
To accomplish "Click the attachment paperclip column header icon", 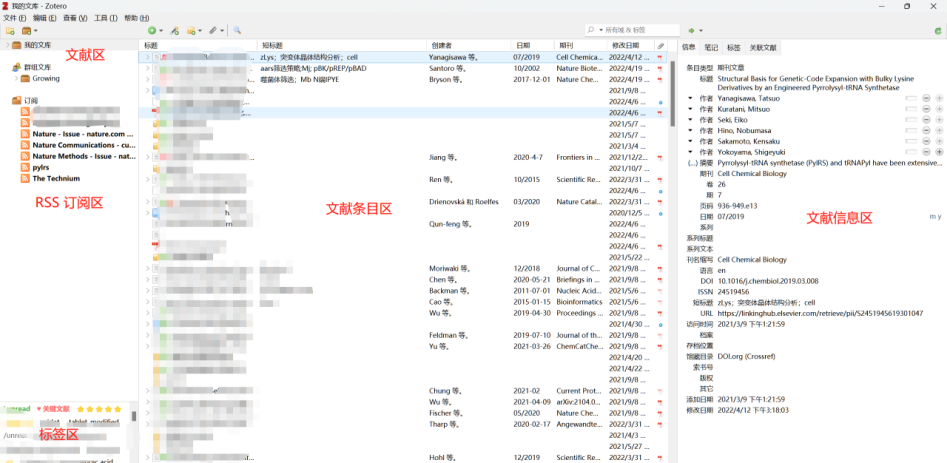I will point(660,46).
